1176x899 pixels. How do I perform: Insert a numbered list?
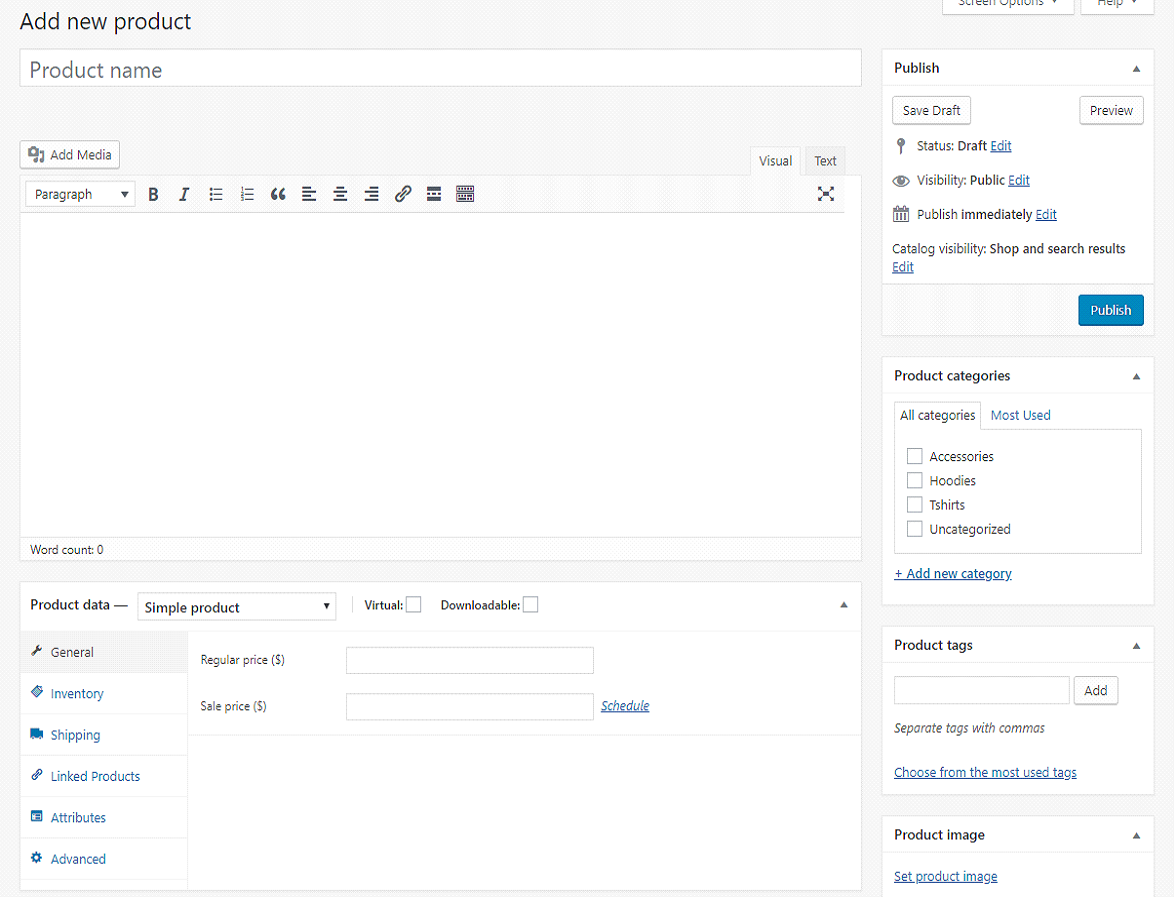247,194
